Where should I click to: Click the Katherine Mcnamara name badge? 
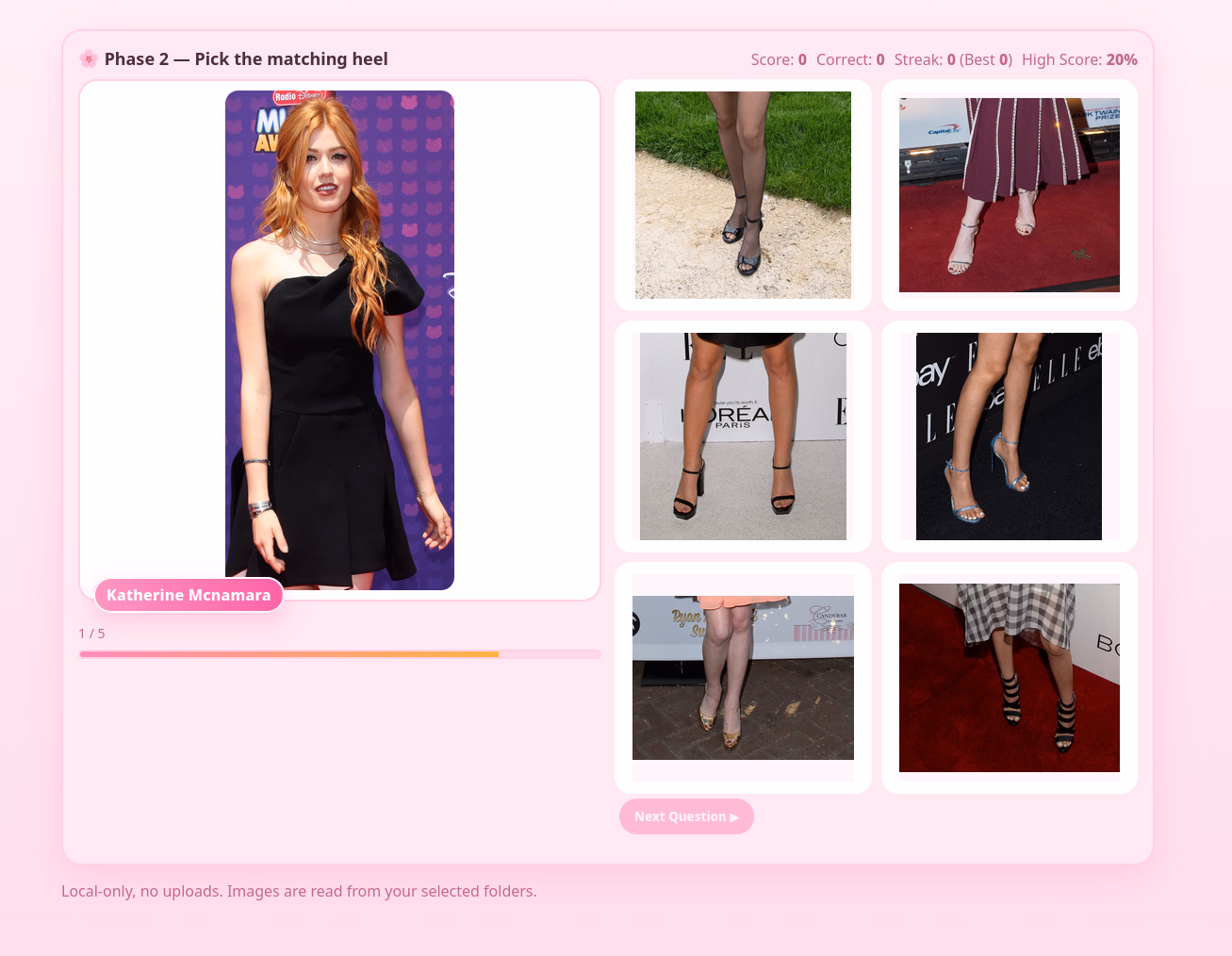[x=189, y=595]
